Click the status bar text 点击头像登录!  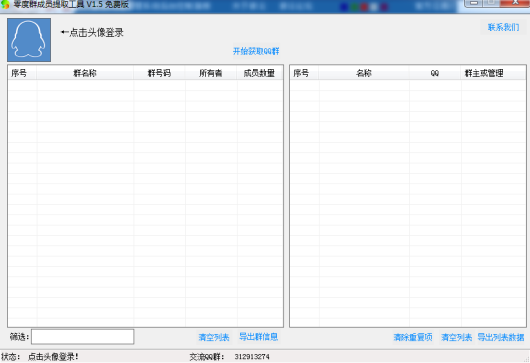click(x=53, y=357)
